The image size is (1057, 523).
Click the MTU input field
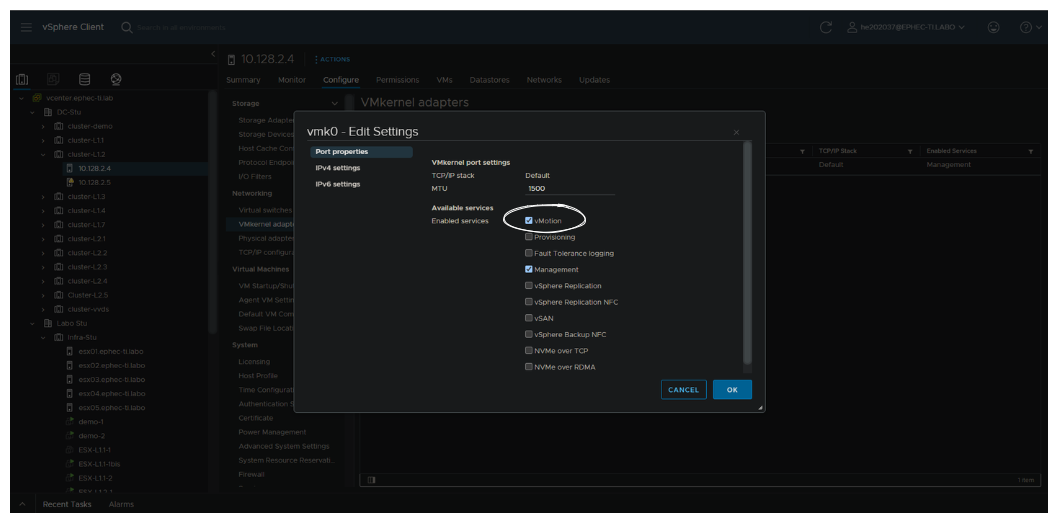click(570, 189)
